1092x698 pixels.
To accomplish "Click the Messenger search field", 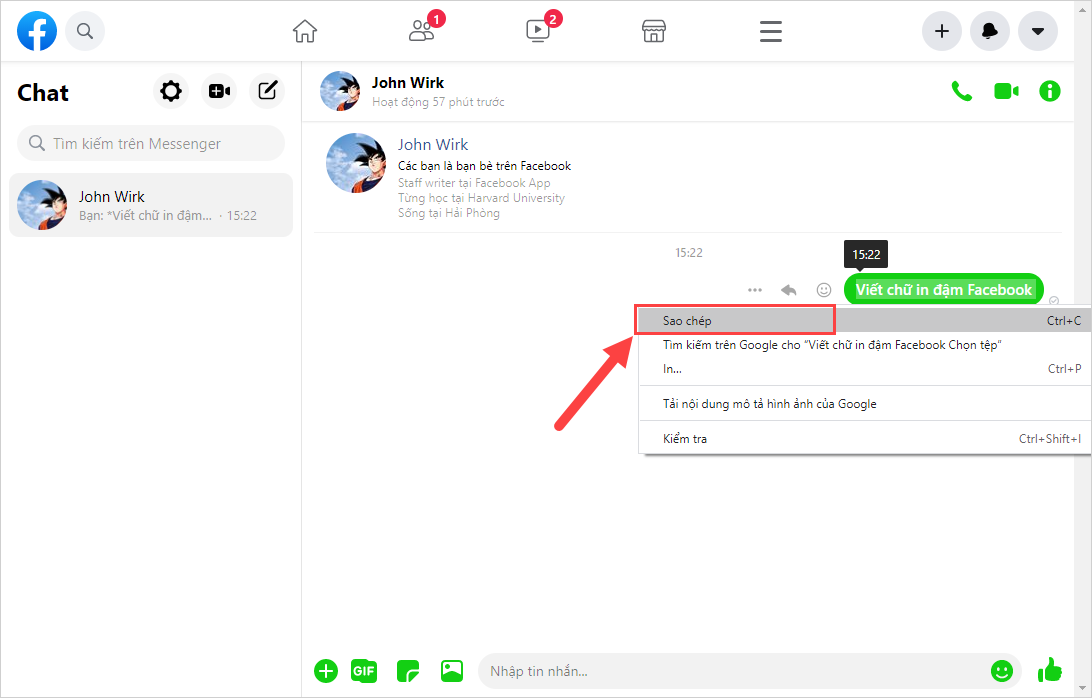I will [x=151, y=144].
